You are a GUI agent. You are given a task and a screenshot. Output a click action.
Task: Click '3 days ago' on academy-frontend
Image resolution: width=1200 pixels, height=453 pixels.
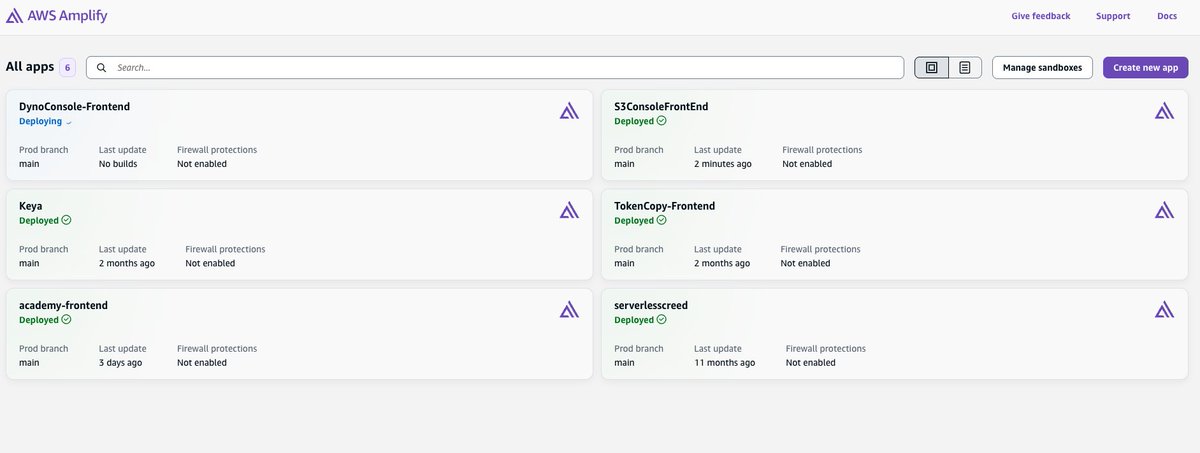(x=120, y=362)
